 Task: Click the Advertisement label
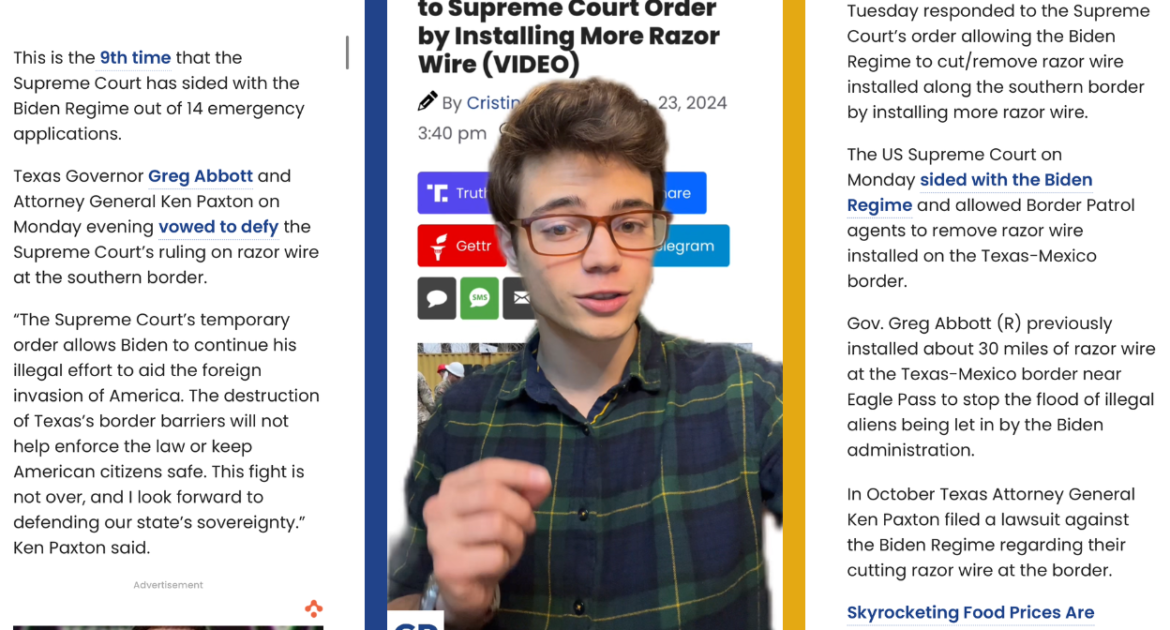click(168, 585)
